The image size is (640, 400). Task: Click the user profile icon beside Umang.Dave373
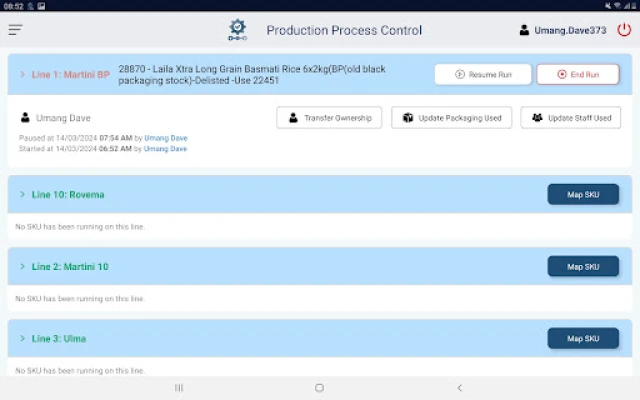click(525, 31)
